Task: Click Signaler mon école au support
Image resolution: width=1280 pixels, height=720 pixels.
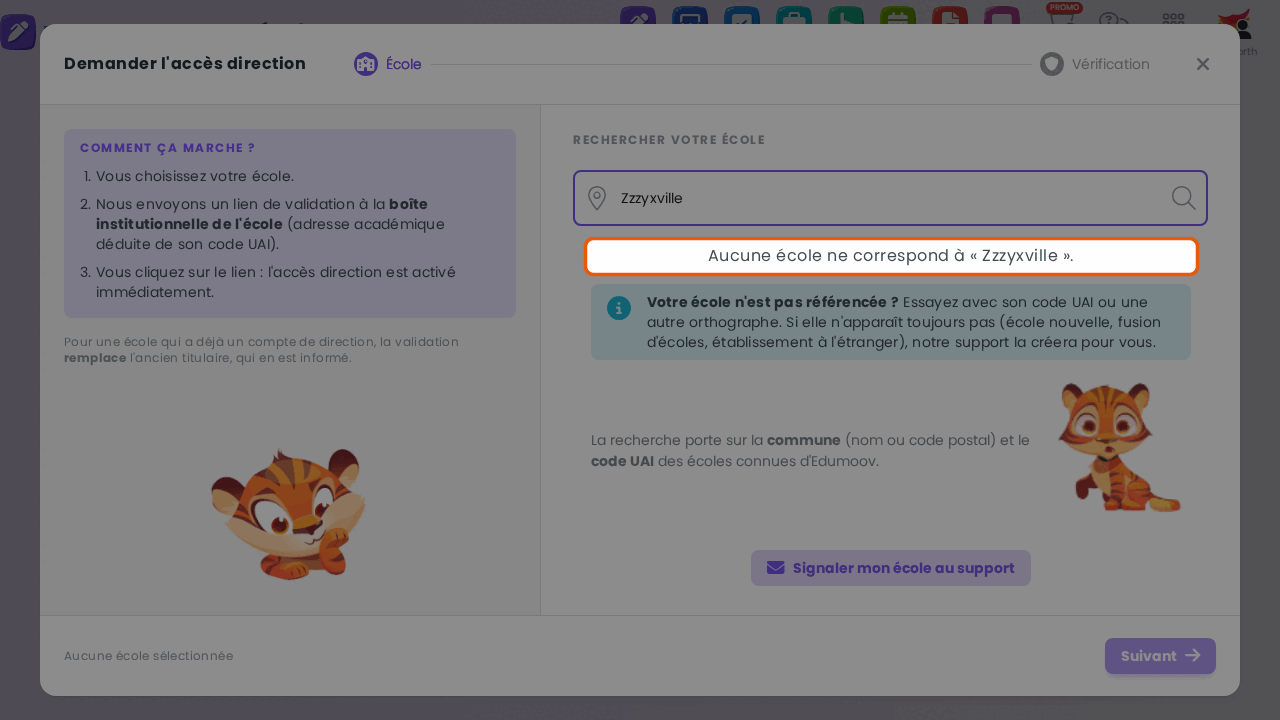Action: (x=891, y=568)
